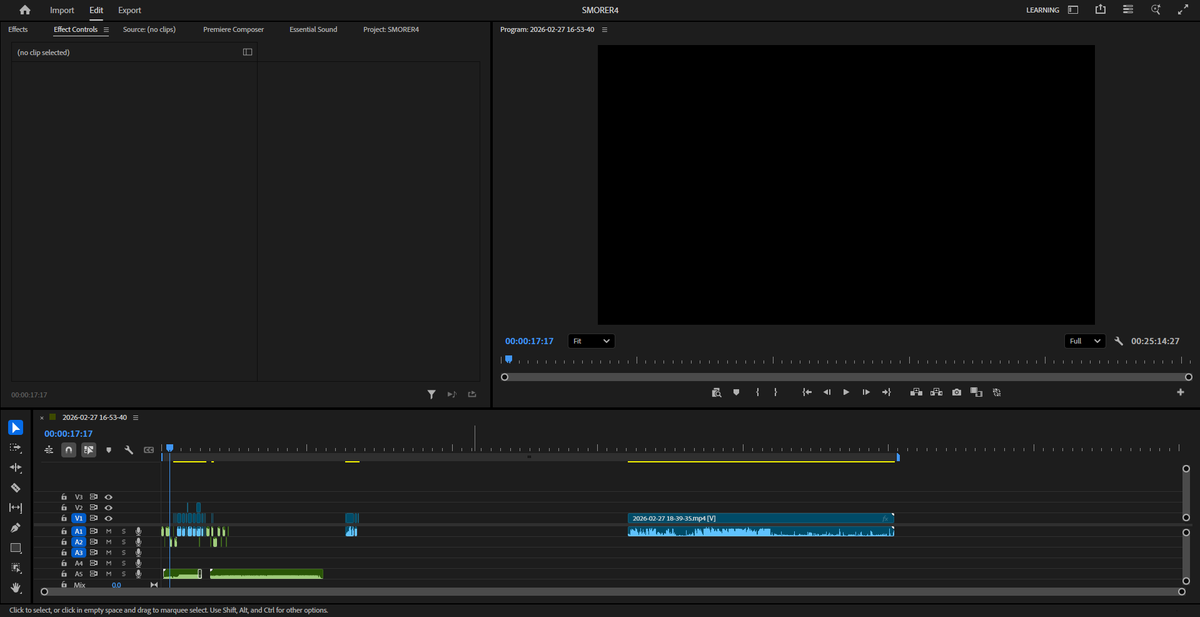
Task: Select the 2026-02-27 18-39-35.mp4 video clip
Action: [760, 518]
